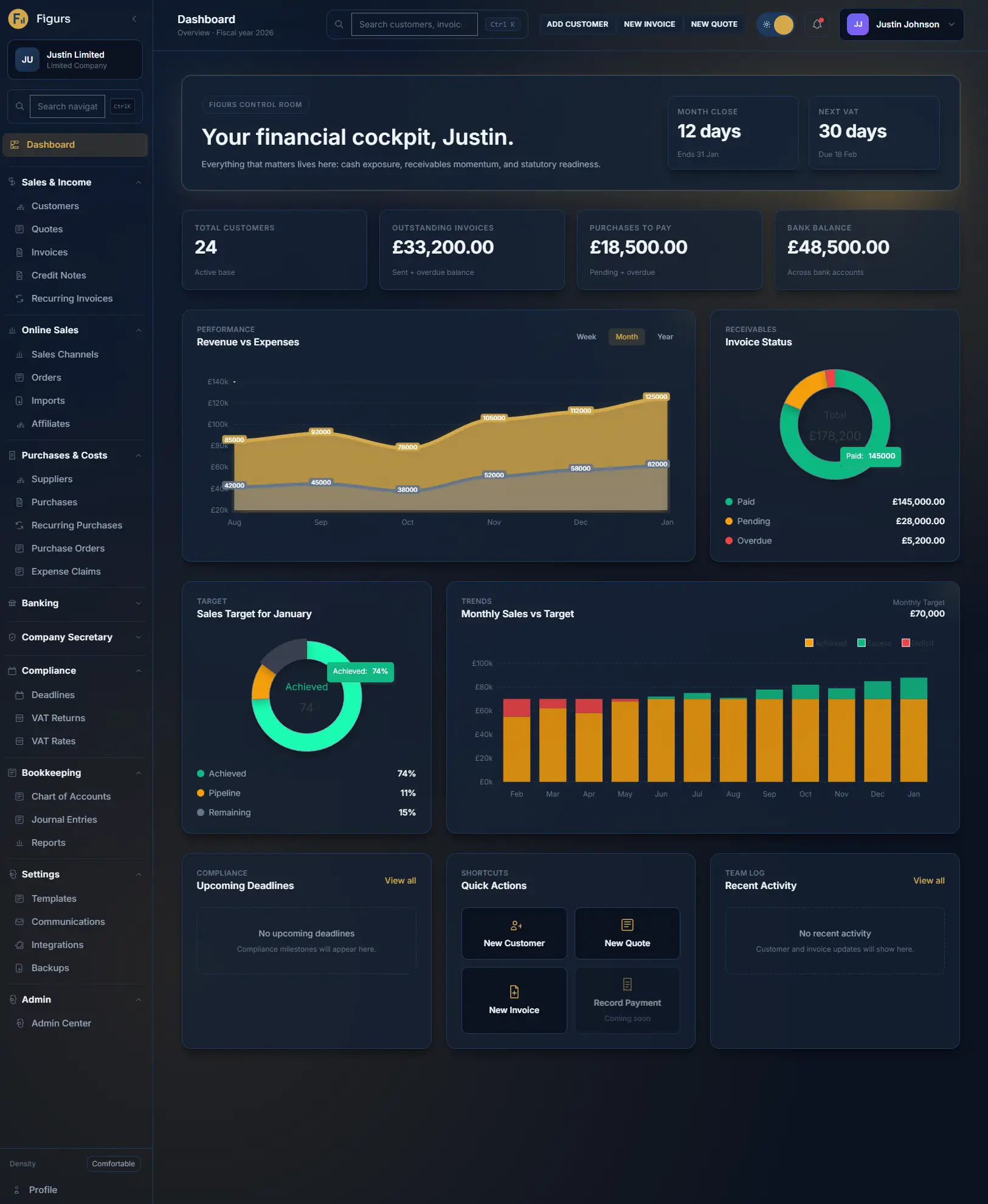Expand the Banking section
This screenshot has width=988, height=1204.
tap(75, 603)
